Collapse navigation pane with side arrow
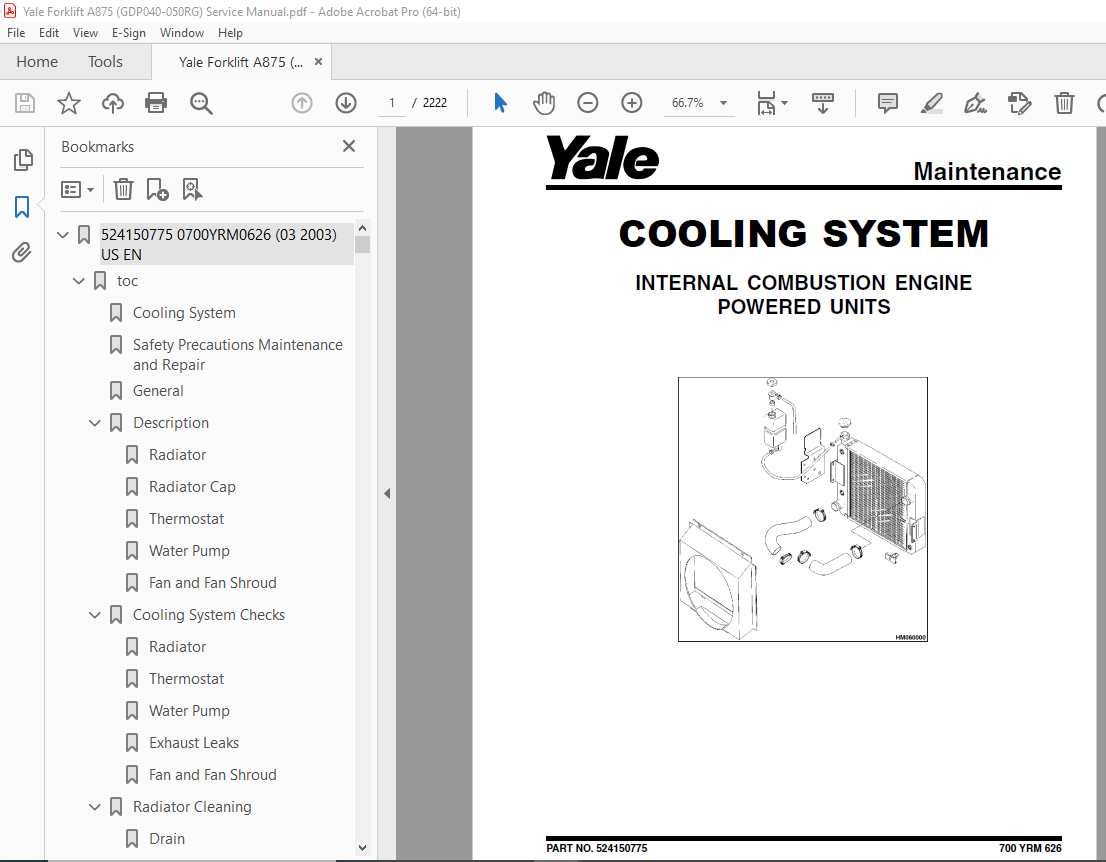This screenshot has width=1106, height=862. 387,494
